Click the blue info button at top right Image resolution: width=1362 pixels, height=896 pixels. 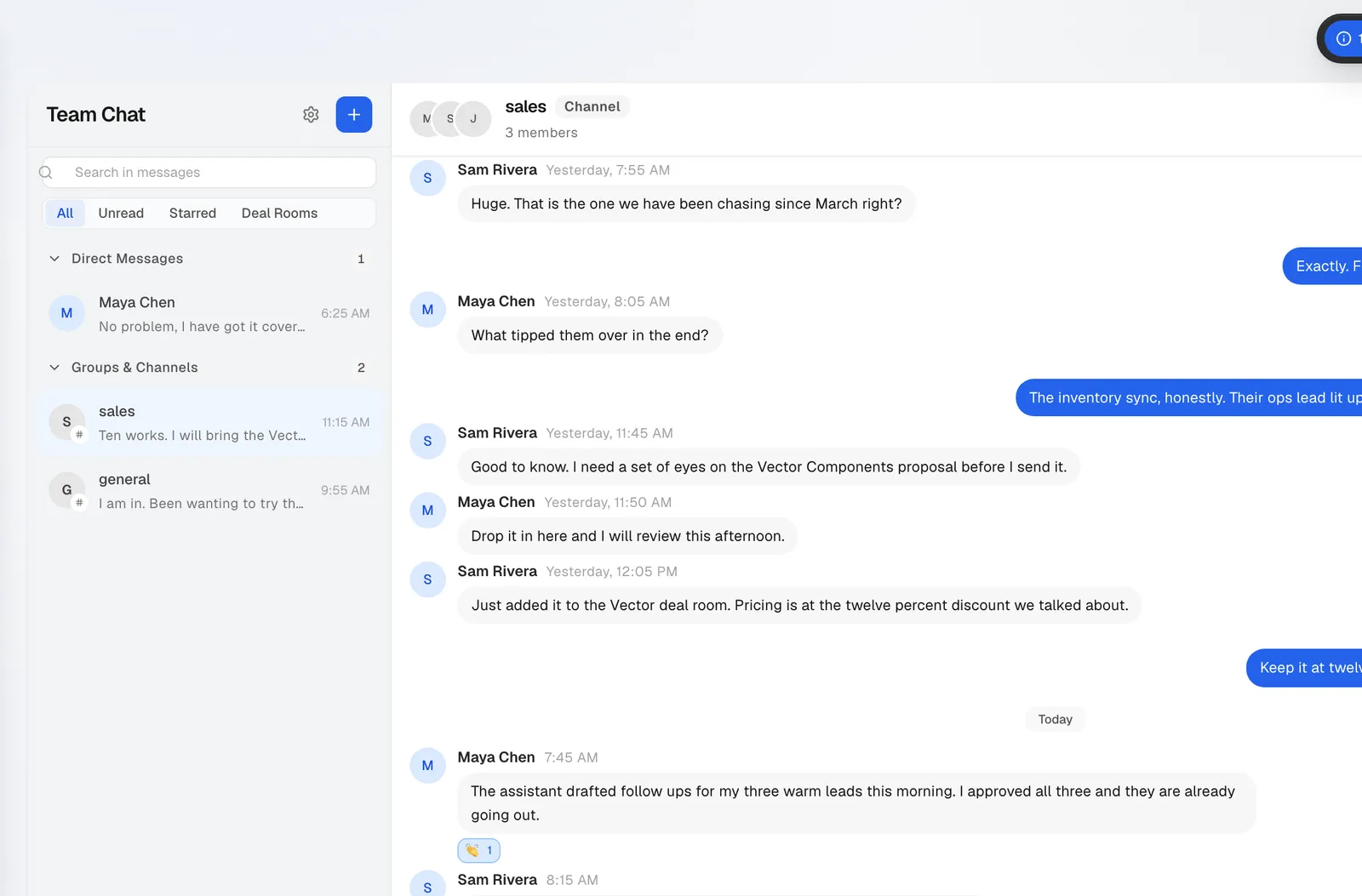coord(1344,38)
